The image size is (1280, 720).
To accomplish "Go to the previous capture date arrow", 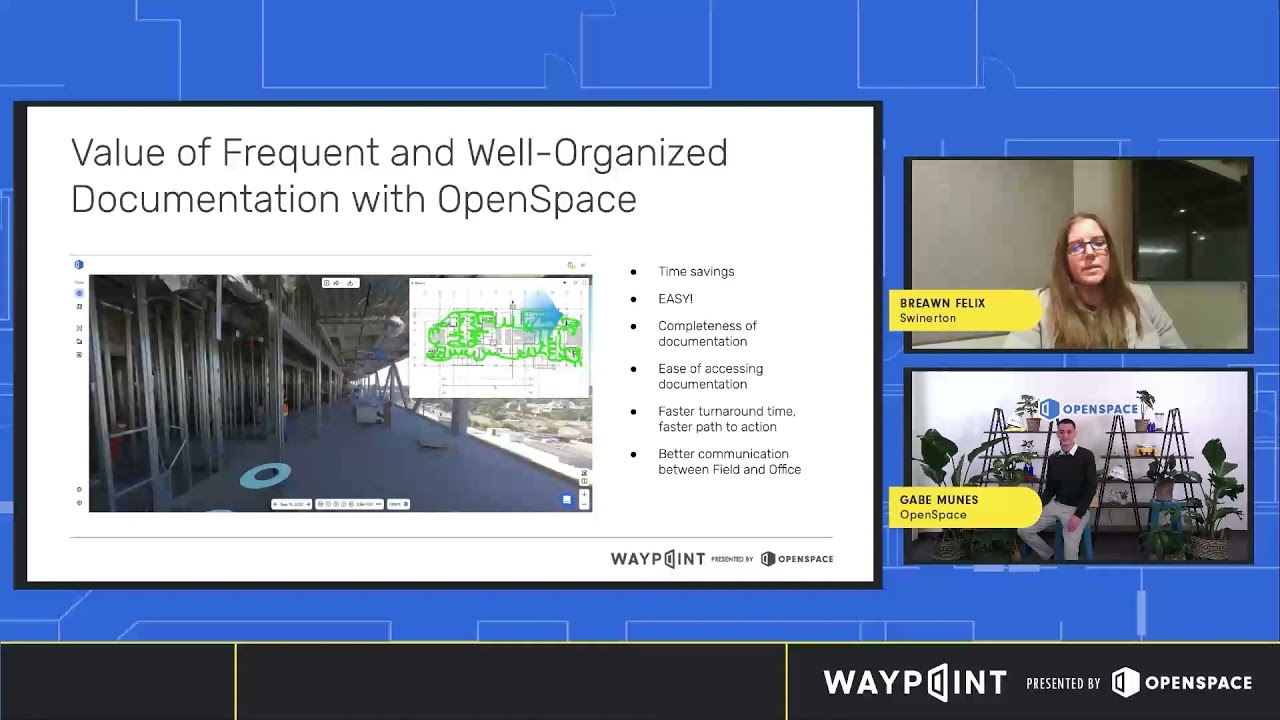I will pos(275,504).
